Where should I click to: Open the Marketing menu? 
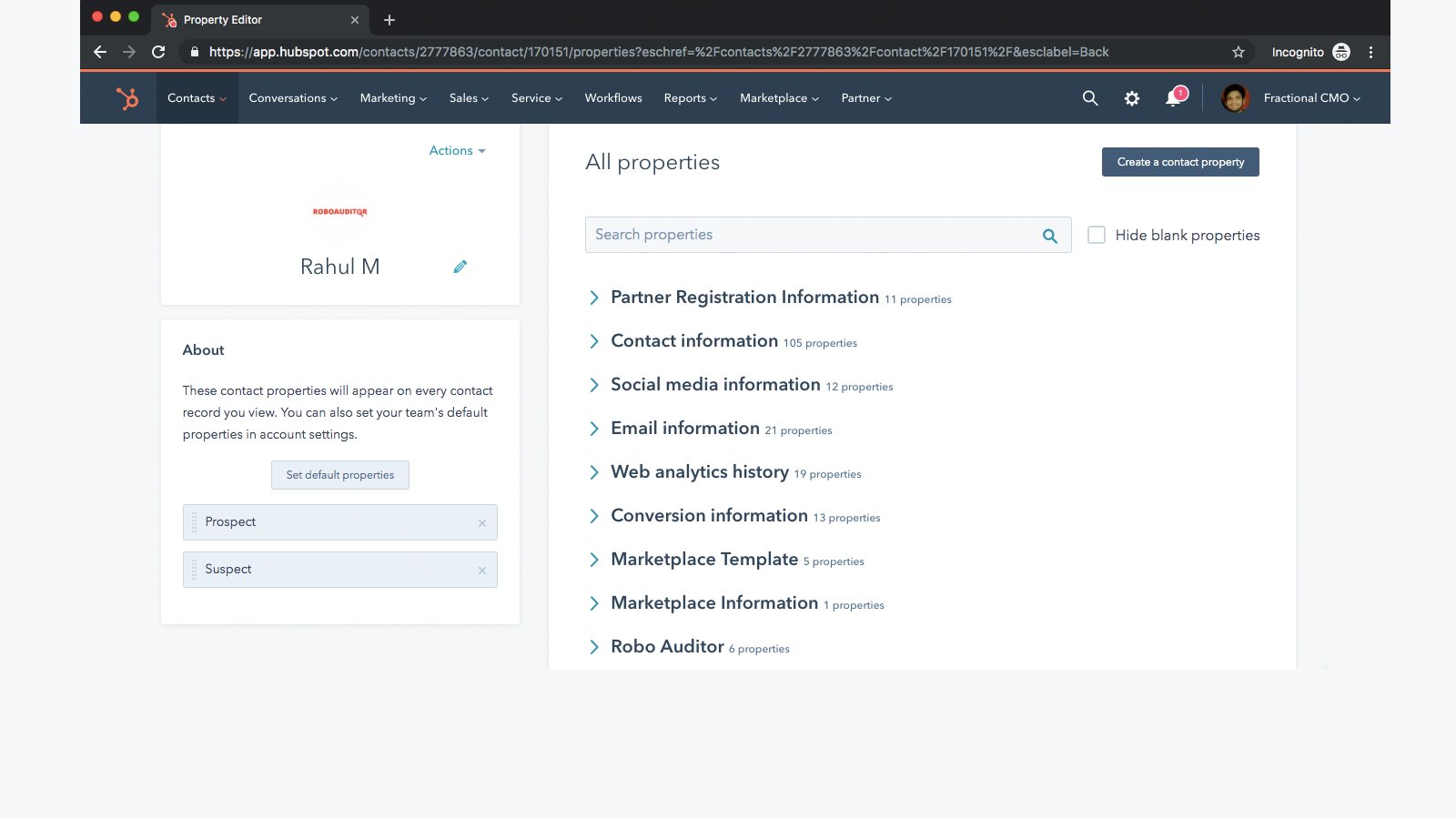tap(392, 97)
